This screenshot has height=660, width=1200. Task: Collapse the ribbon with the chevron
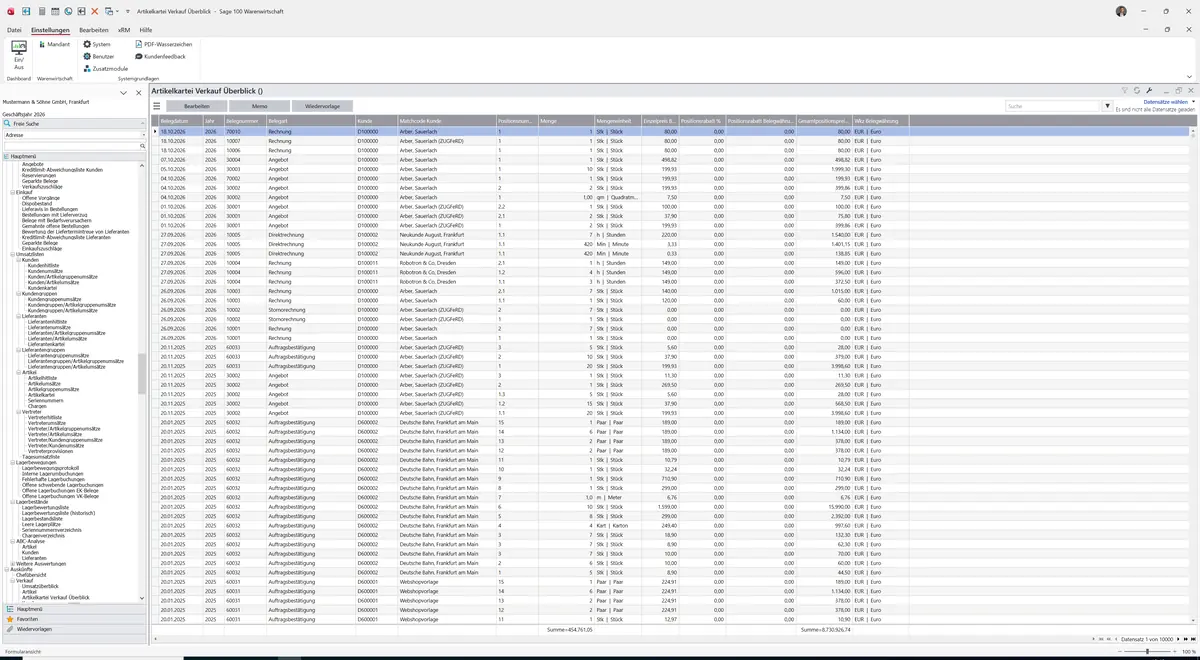[x=1188, y=76]
